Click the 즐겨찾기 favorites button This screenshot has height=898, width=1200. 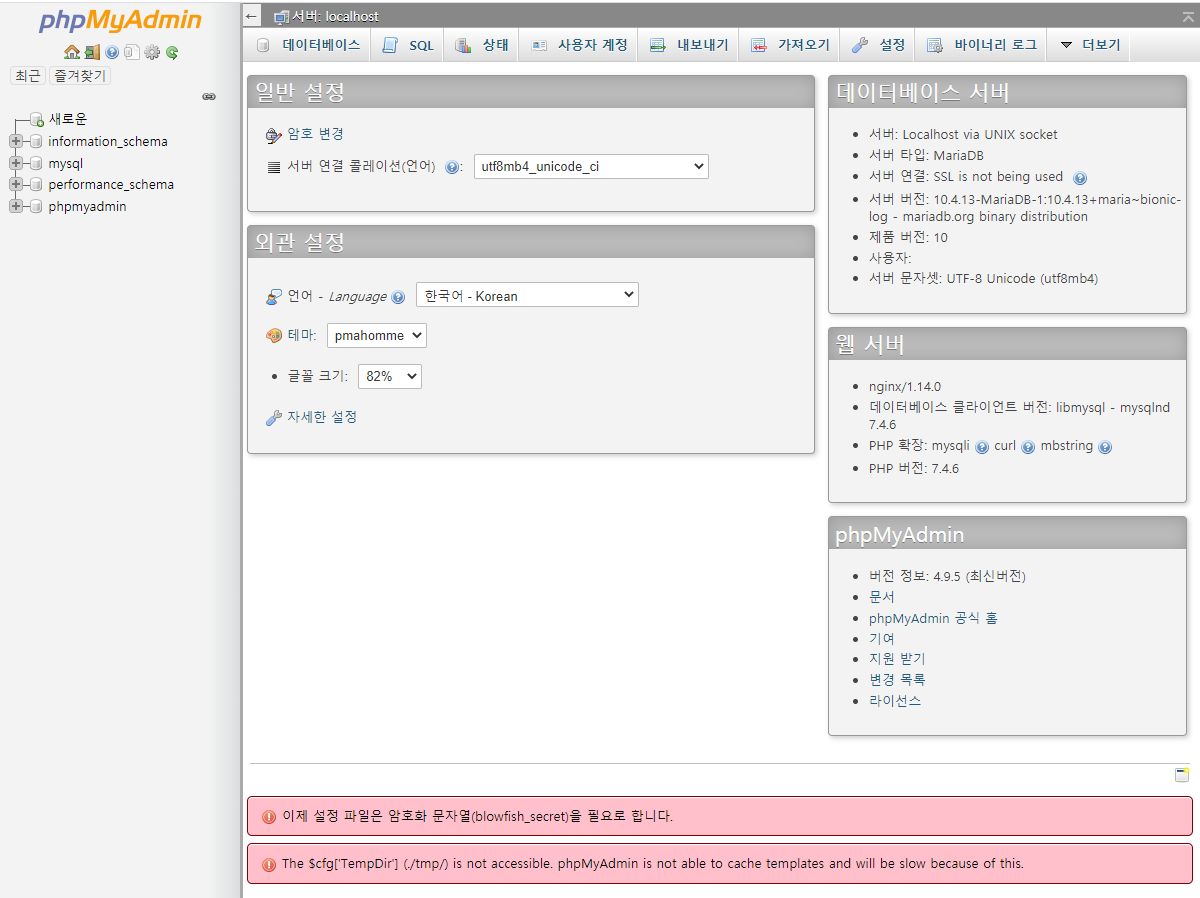pos(79,76)
